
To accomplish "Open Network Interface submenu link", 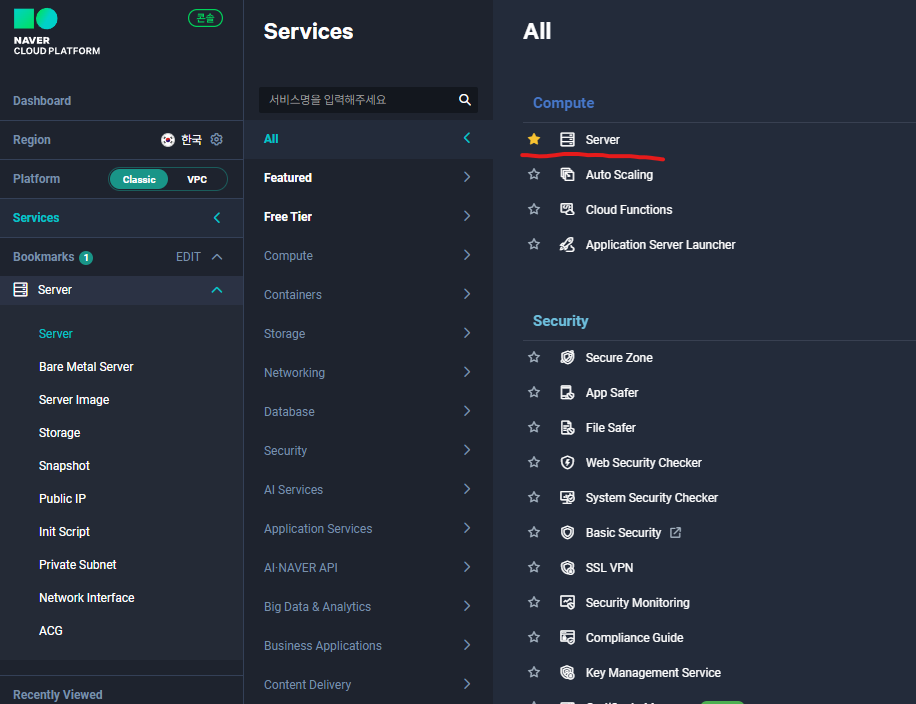I will click(86, 598).
